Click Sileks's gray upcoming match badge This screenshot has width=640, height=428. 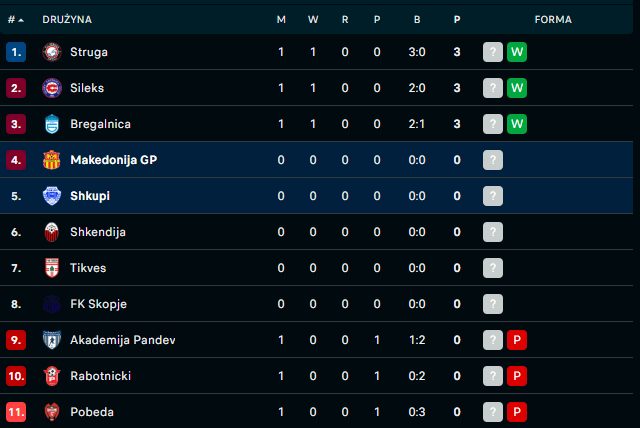(493, 88)
